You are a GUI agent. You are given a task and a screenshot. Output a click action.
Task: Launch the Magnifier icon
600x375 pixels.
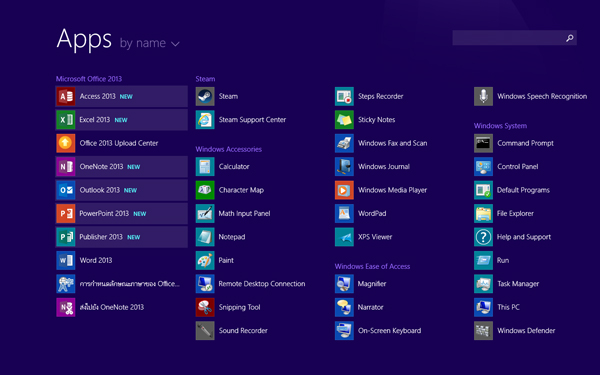[x=344, y=284]
